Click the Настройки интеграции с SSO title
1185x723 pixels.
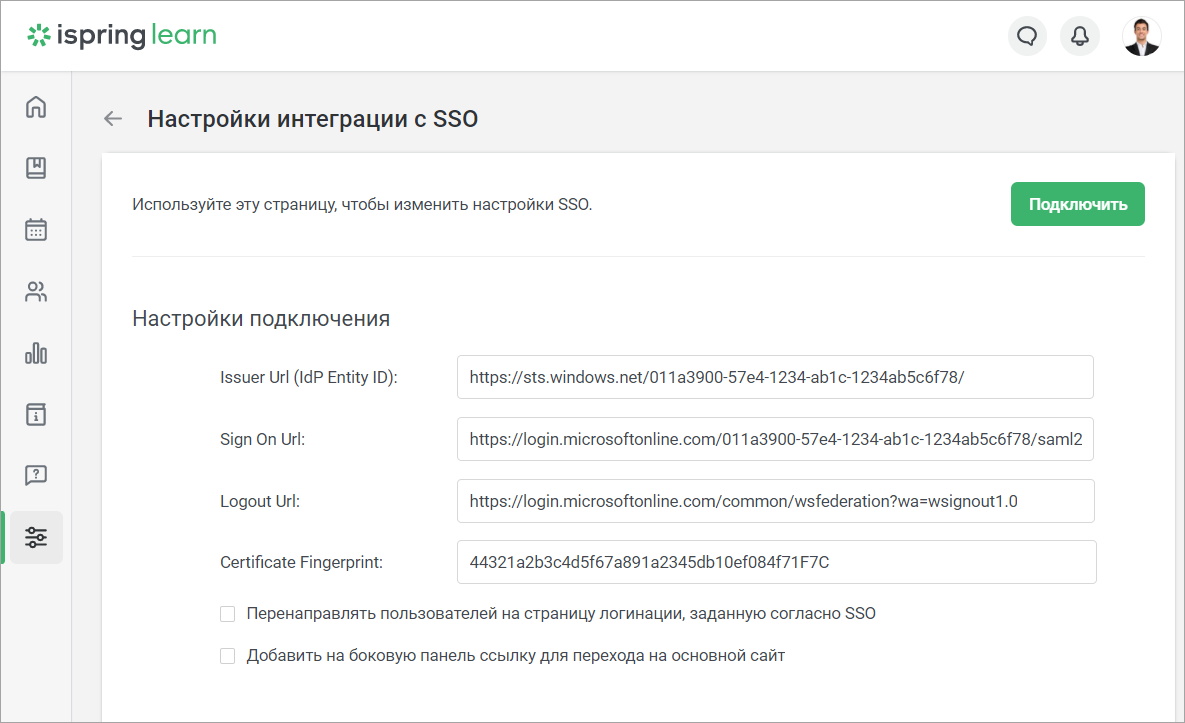click(x=313, y=119)
